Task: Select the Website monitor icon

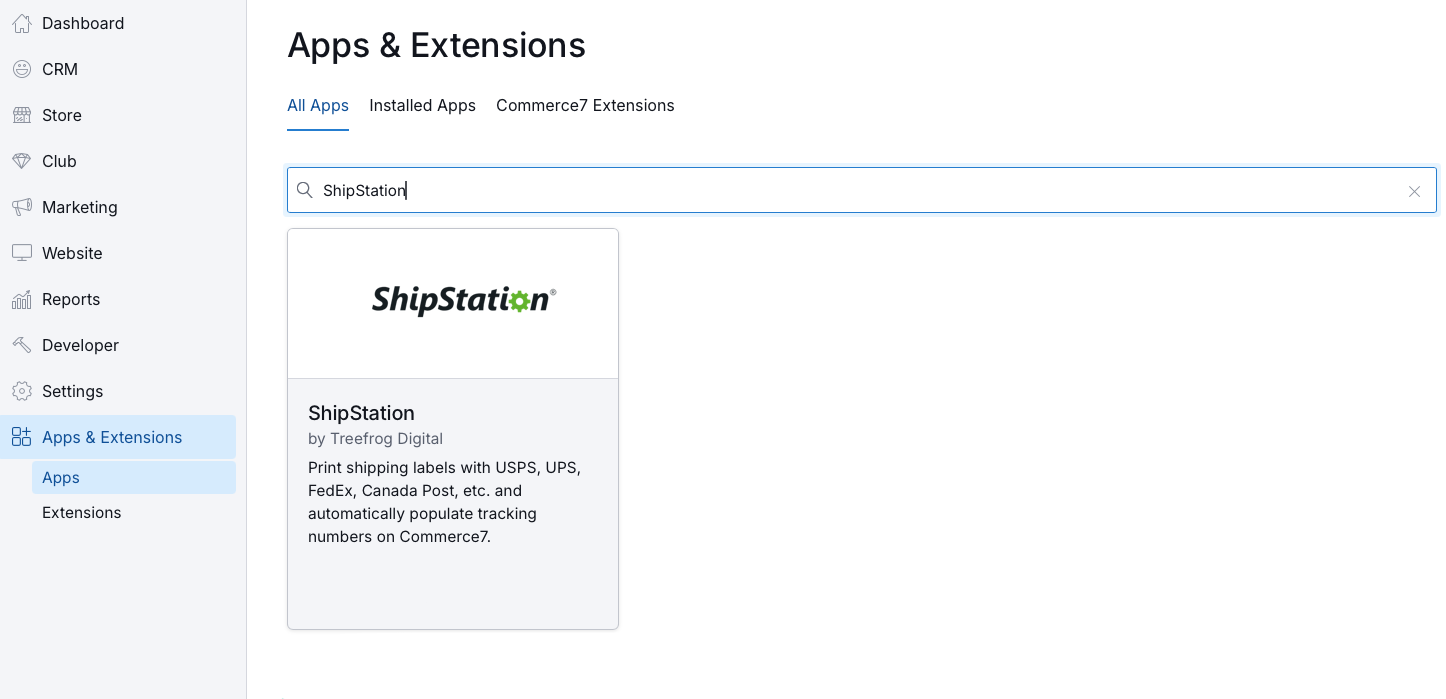Action: (x=21, y=253)
